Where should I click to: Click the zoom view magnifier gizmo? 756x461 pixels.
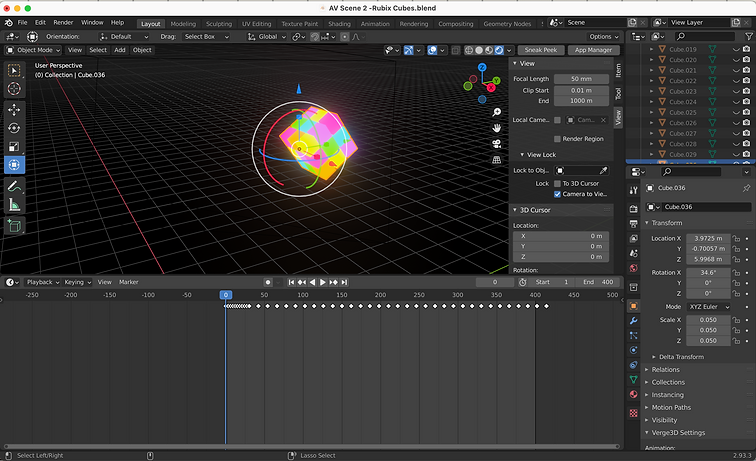point(497,112)
